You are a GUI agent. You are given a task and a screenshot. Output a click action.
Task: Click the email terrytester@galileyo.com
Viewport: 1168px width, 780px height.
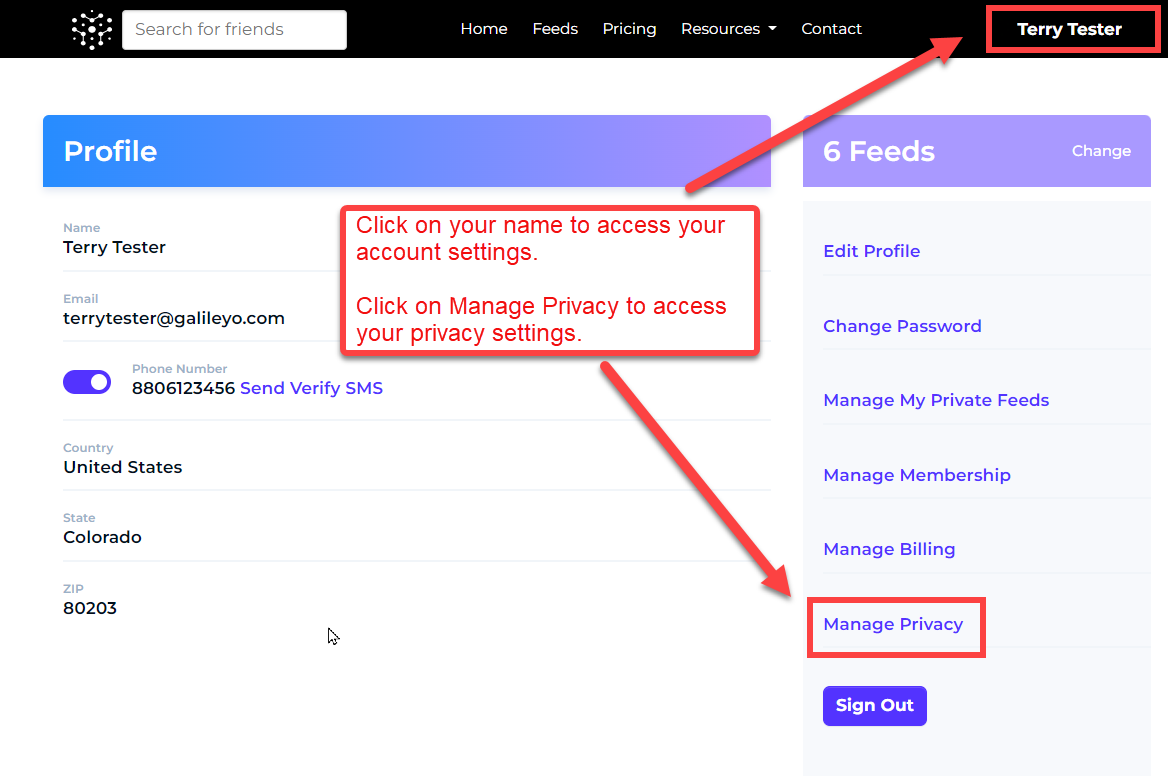tap(174, 318)
